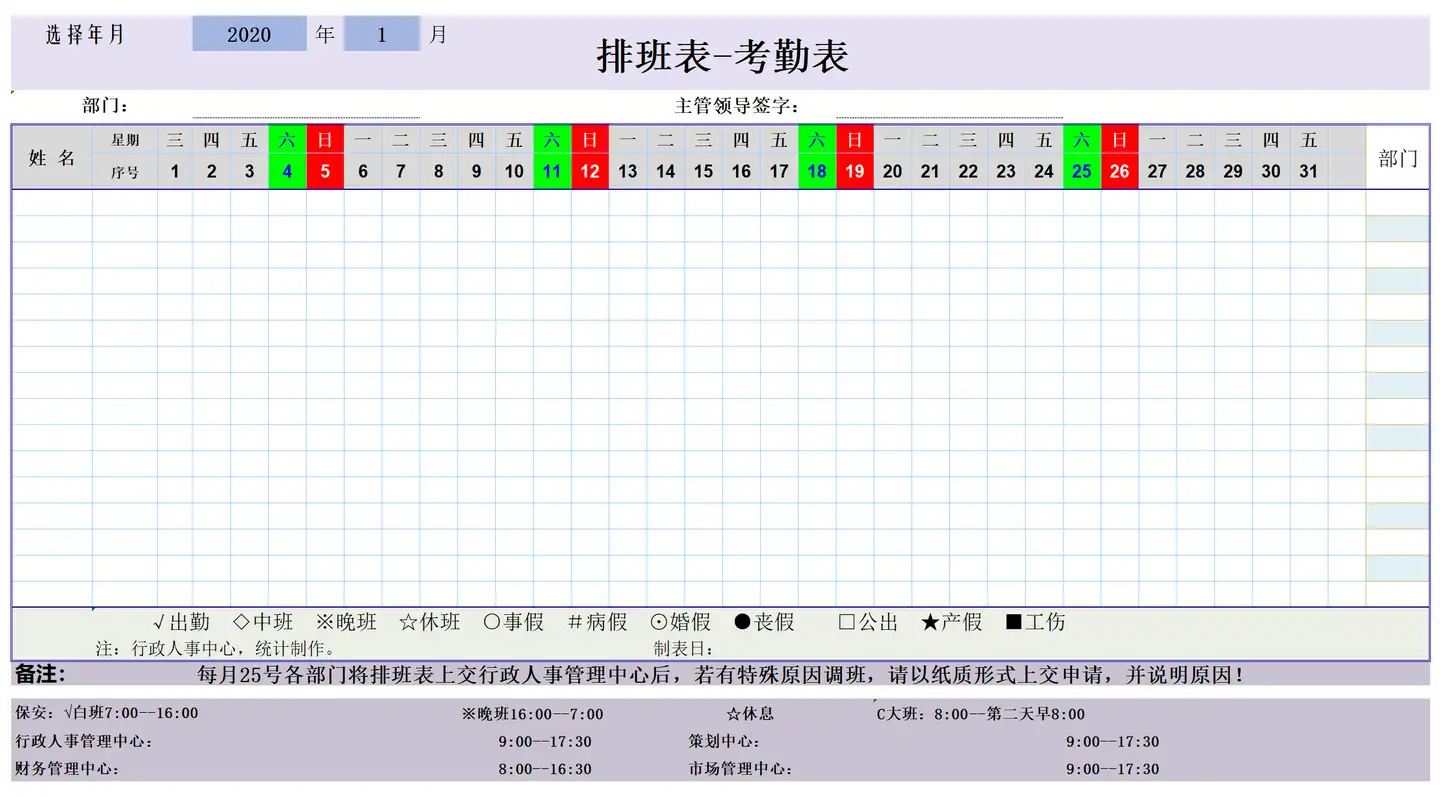Select day number 30 cell

(1271, 172)
